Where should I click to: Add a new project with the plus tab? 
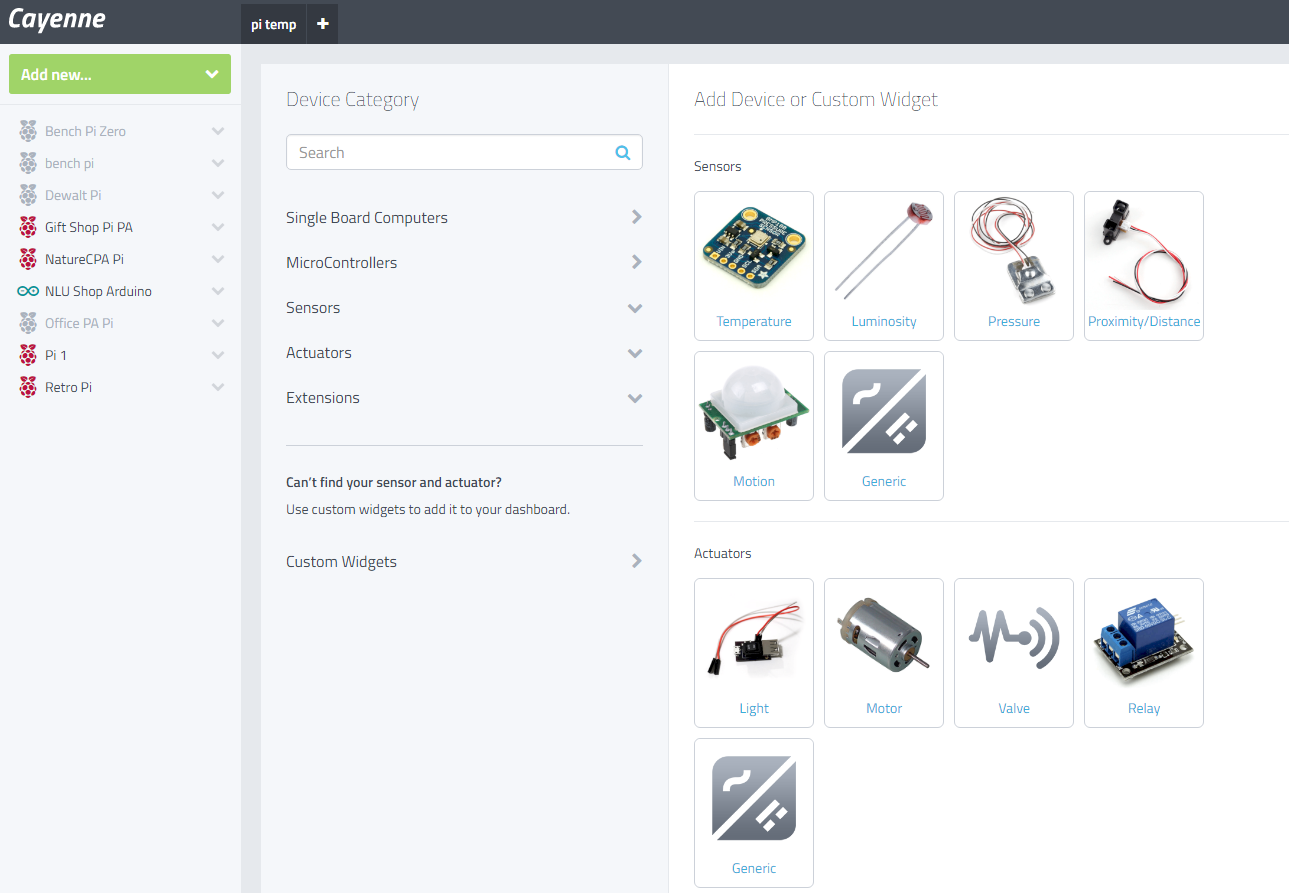(322, 24)
